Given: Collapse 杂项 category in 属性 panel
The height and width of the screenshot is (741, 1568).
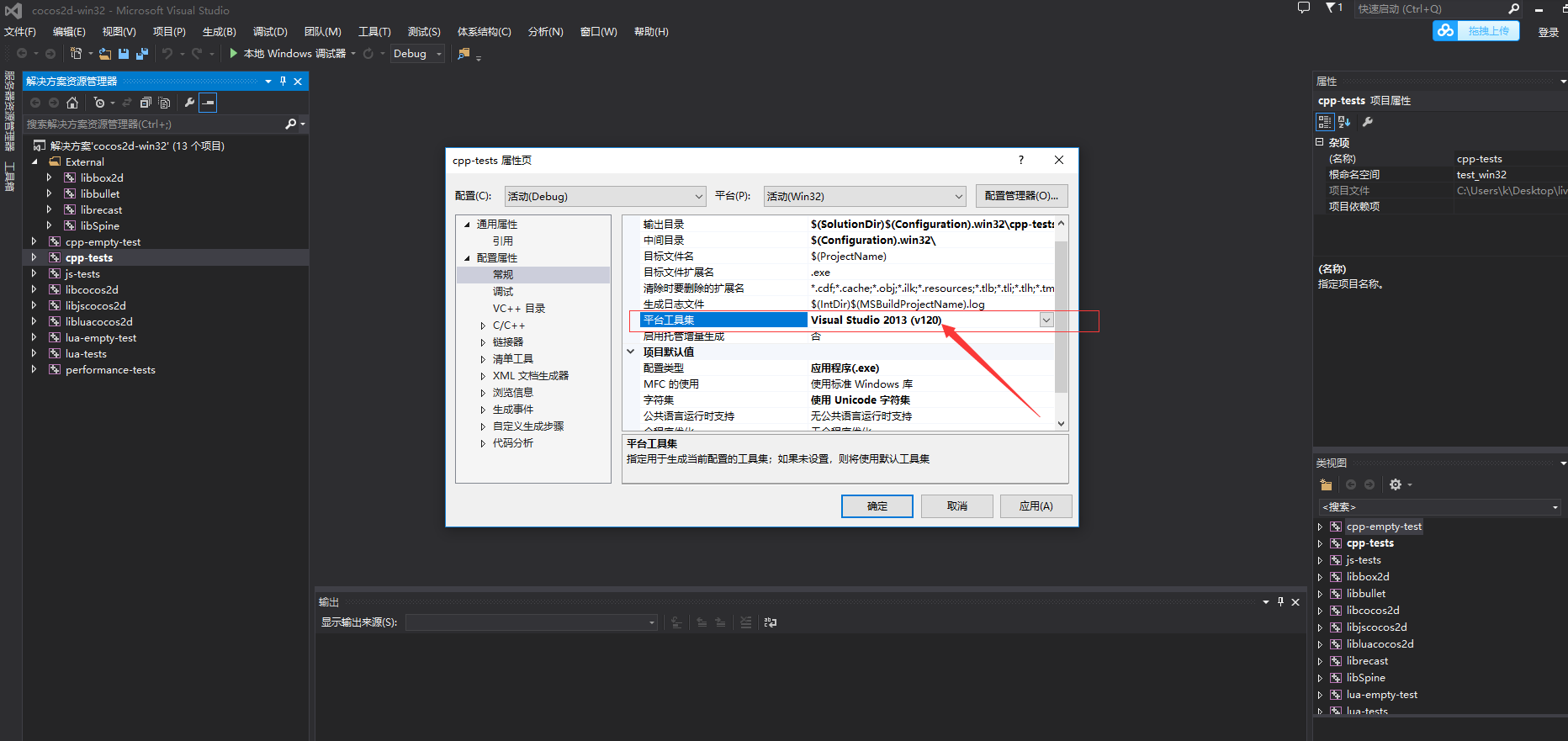Looking at the screenshot, I should pyautogui.click(x=1320, y=142).
